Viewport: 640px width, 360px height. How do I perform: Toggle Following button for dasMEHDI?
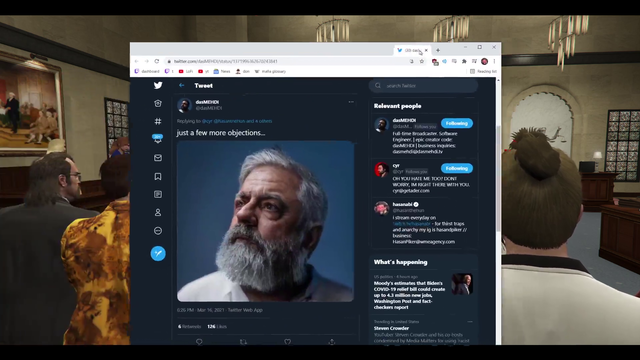pos(457,123)
